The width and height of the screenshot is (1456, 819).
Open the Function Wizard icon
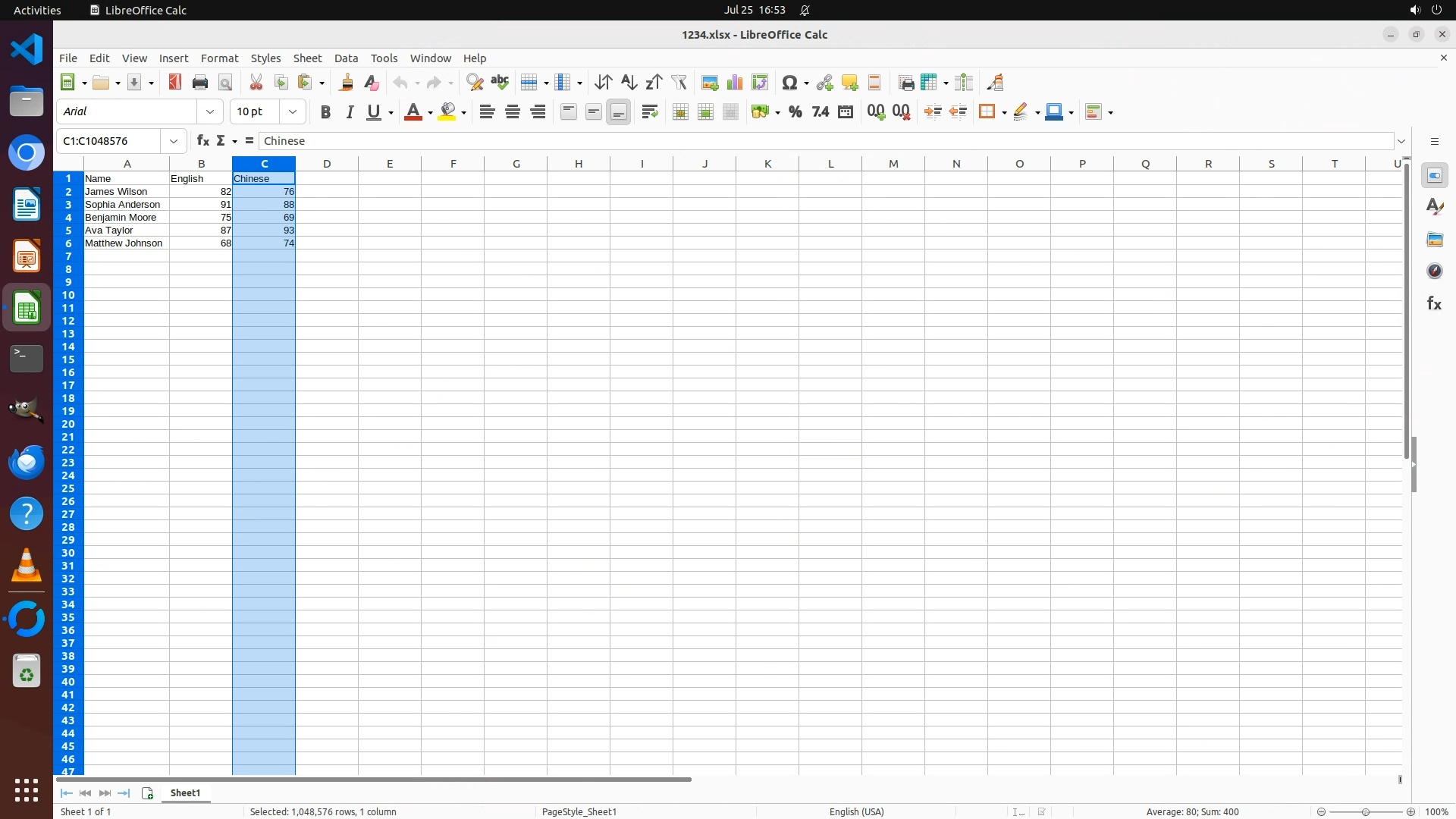(202, 141)
